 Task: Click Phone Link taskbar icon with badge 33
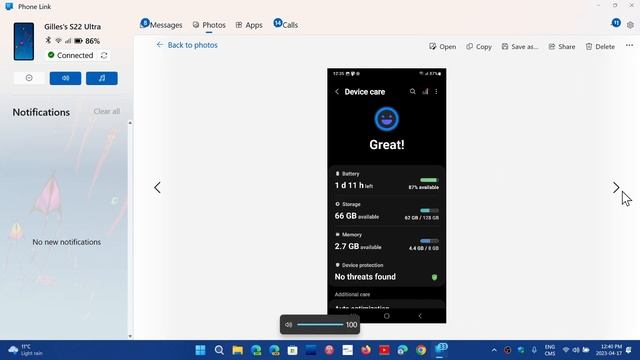tap(441, 349)
